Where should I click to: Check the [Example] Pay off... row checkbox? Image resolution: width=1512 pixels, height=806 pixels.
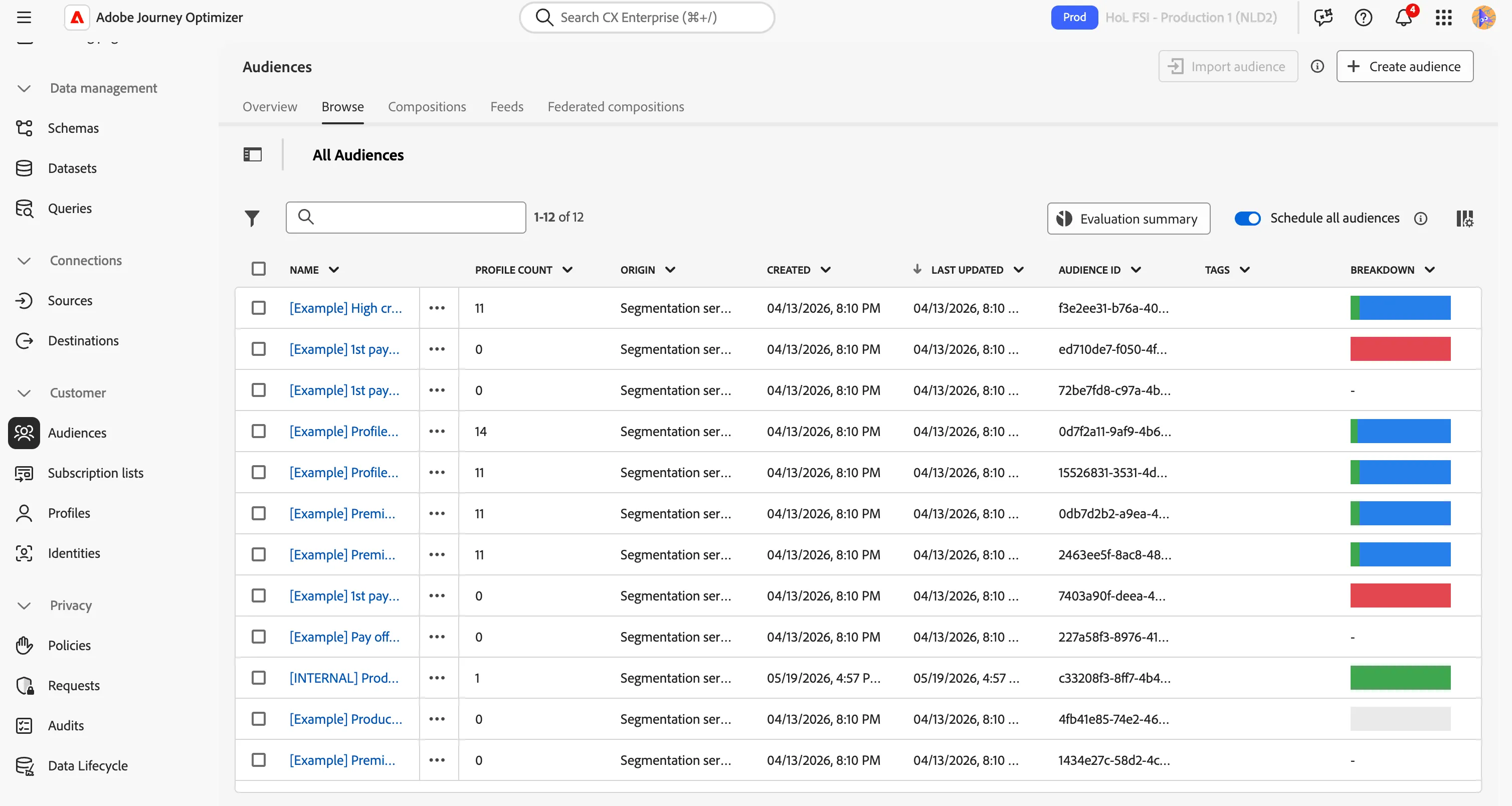pyautogui.click(x=258, y=637)
